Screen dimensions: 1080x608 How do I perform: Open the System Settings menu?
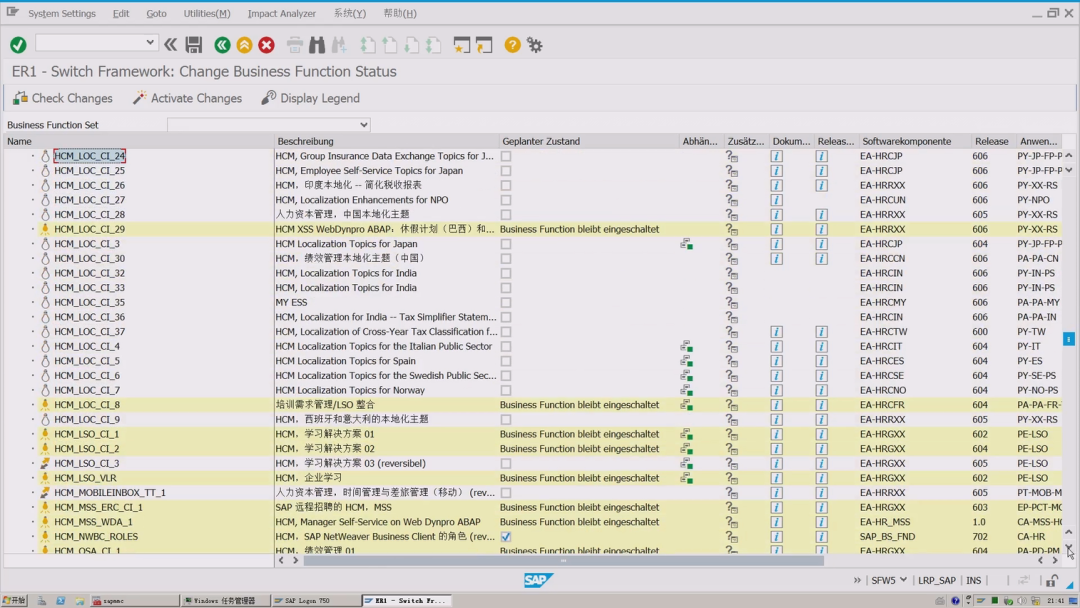(x=62, y=13)
